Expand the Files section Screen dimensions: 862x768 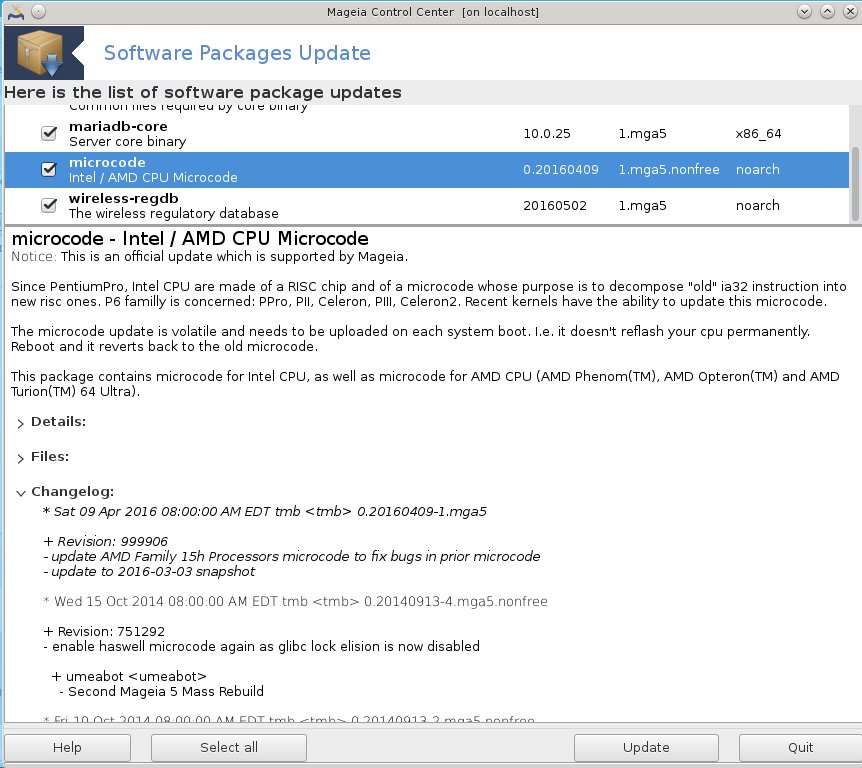click(x=20, y=458)
